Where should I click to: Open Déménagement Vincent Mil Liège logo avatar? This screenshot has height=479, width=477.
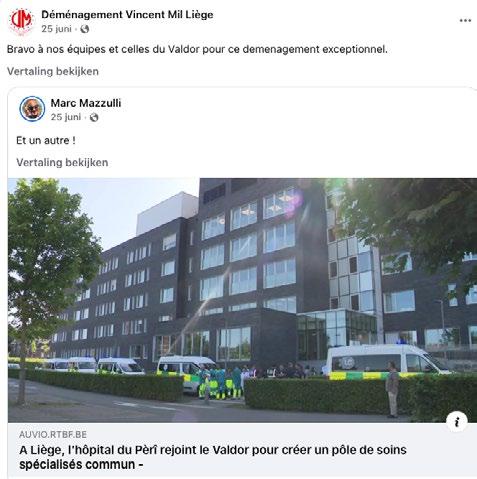[21, 21]
